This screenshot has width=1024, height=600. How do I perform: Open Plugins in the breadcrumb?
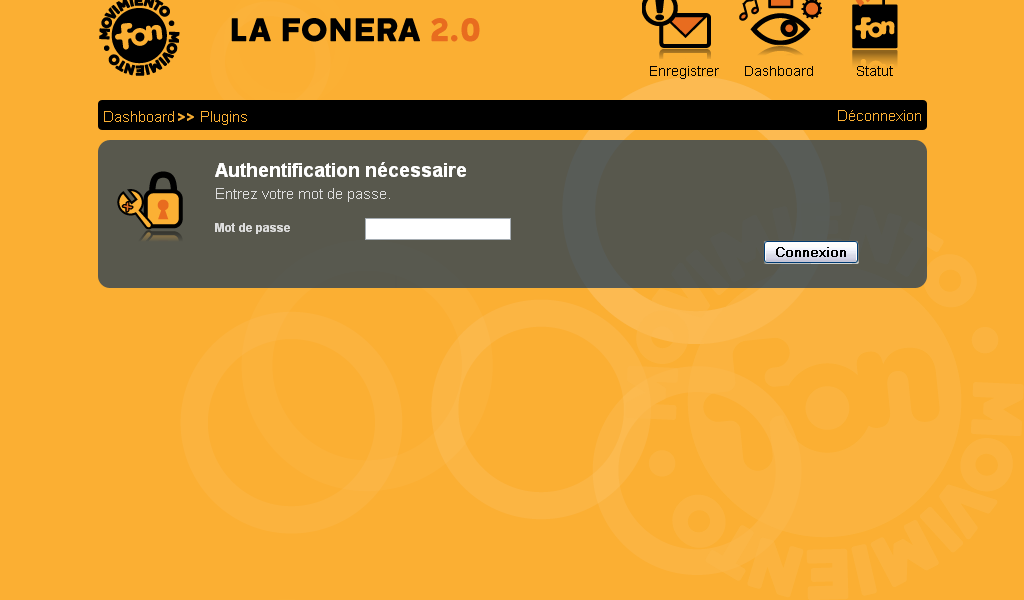(x=223, y=117)
